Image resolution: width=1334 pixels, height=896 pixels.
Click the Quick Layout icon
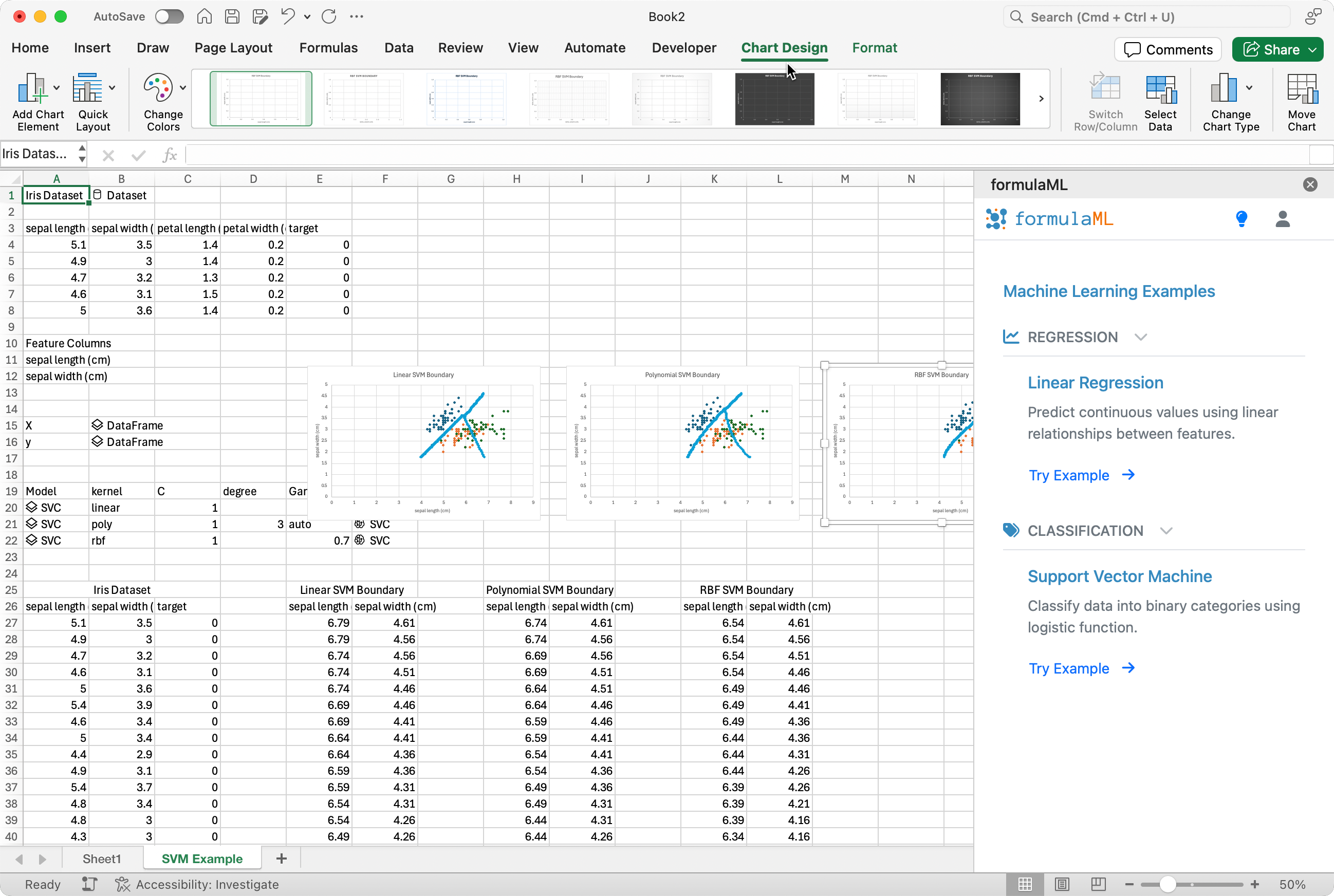pos(87,88)
